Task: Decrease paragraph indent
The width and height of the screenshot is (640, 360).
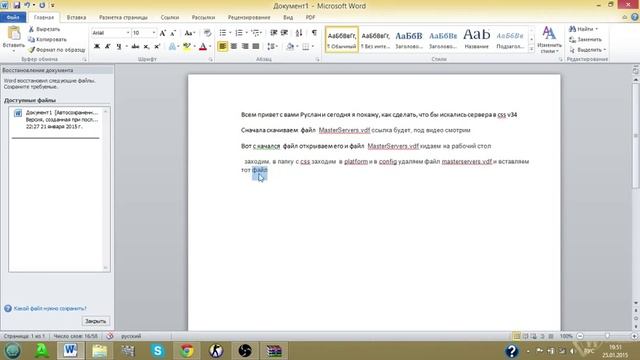Action: [274, 33]
